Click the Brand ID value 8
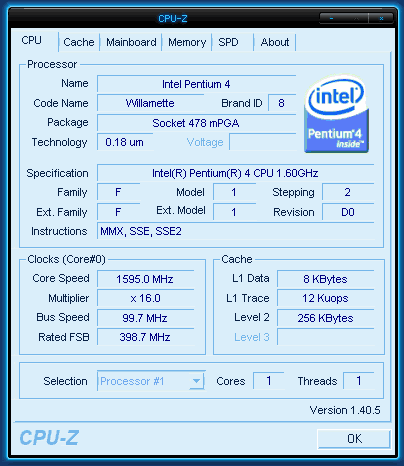The height and width of the screenshot is (466, 404). 282,103
